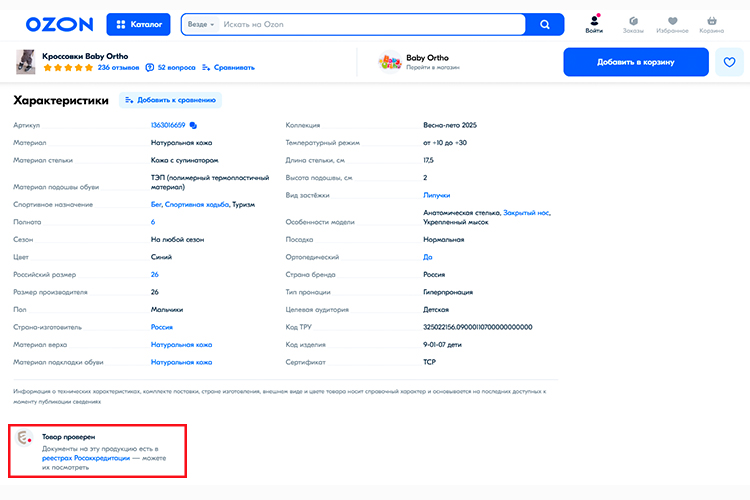
Task: Click the OZON logo
Action: pyautogui.click(x=59, y=24)
